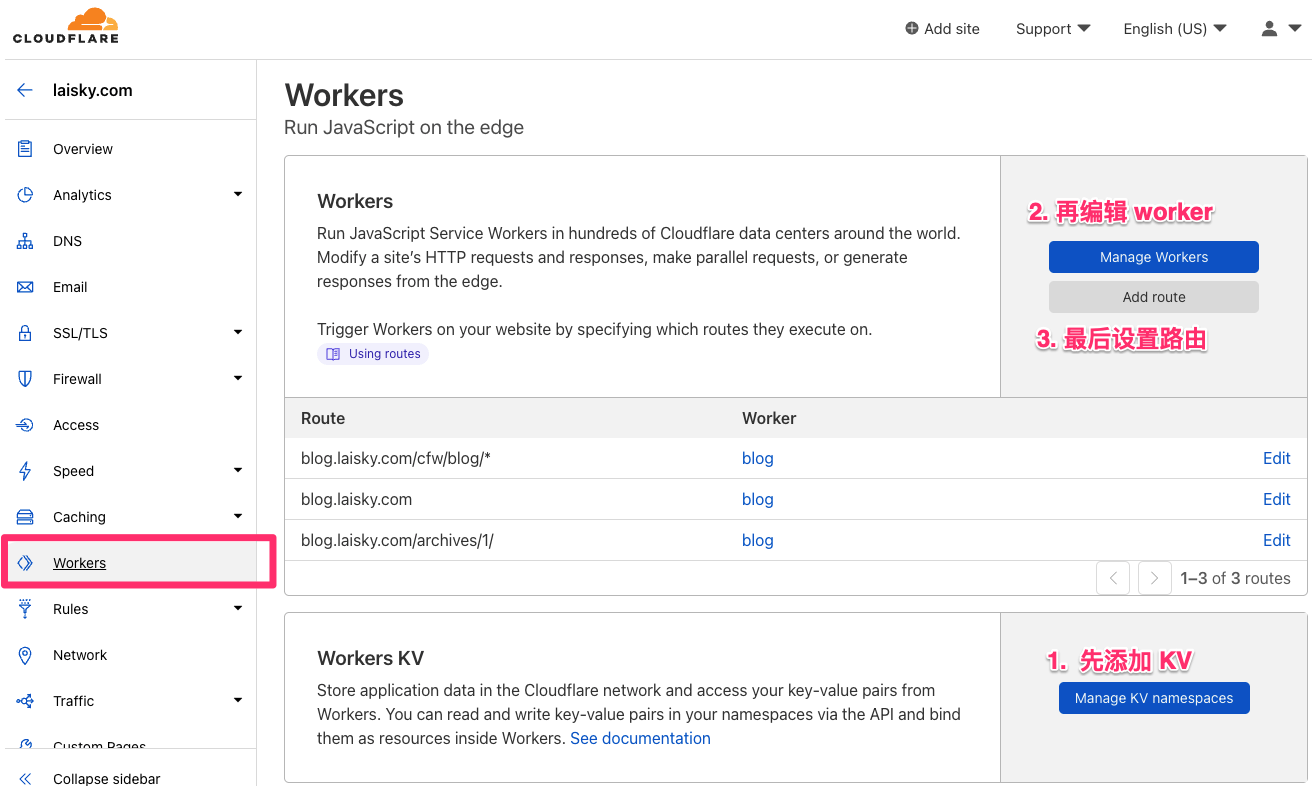1312x786 pixels.
Task: Click the DNS network icon in sidebar
Action: tap(25, 241)
